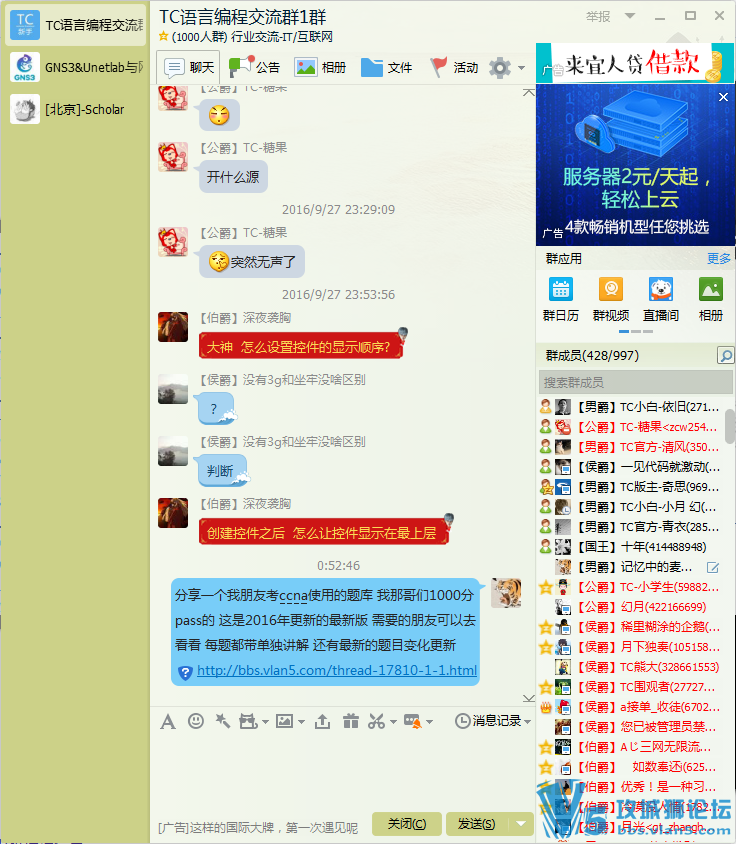Viewport: 736px width, 844px height.
Task: Click 更多 to show more group apps
Action: coord(719,258)
